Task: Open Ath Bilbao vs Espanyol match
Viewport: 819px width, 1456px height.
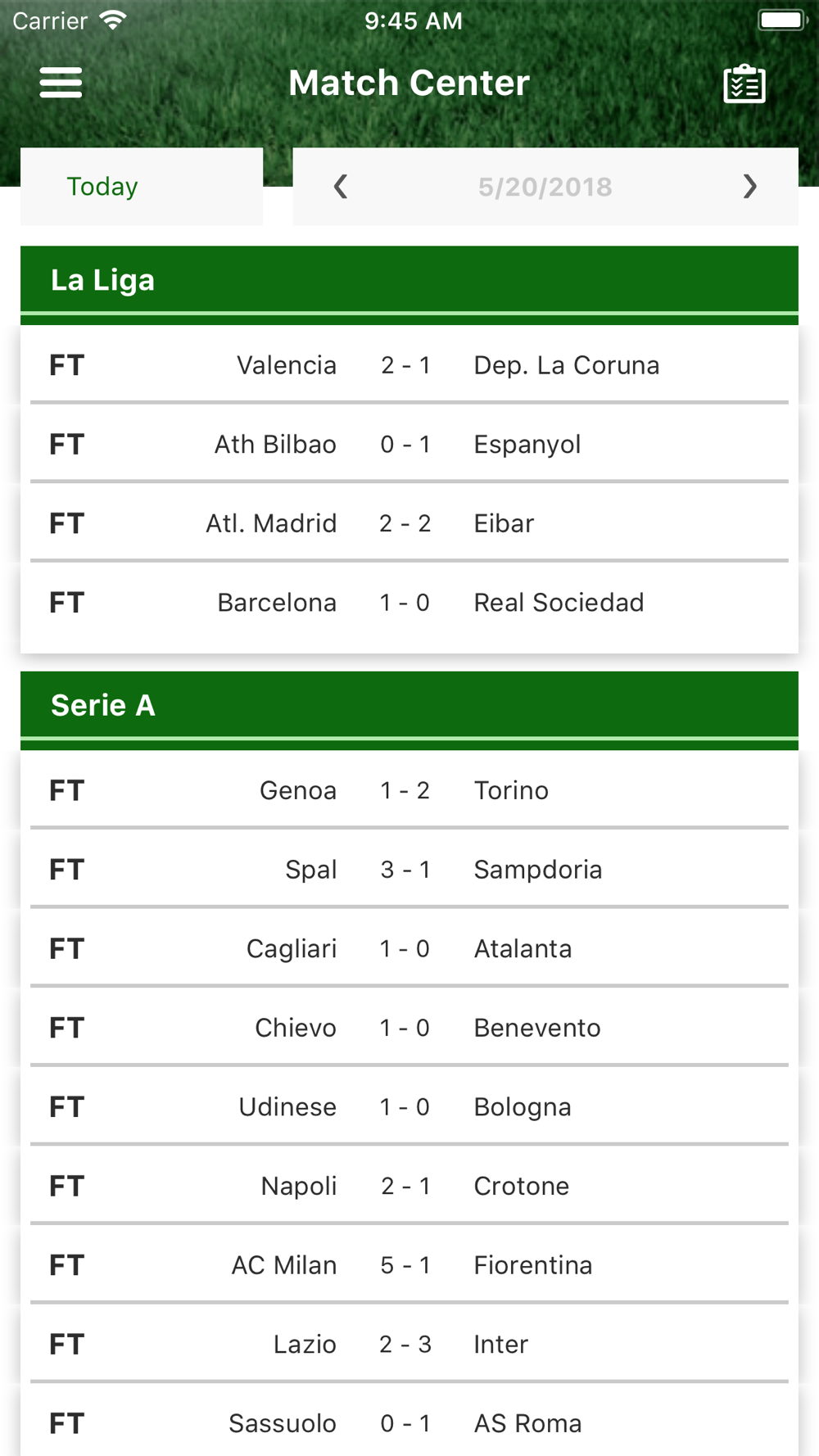Action: [x=409, y=445]
